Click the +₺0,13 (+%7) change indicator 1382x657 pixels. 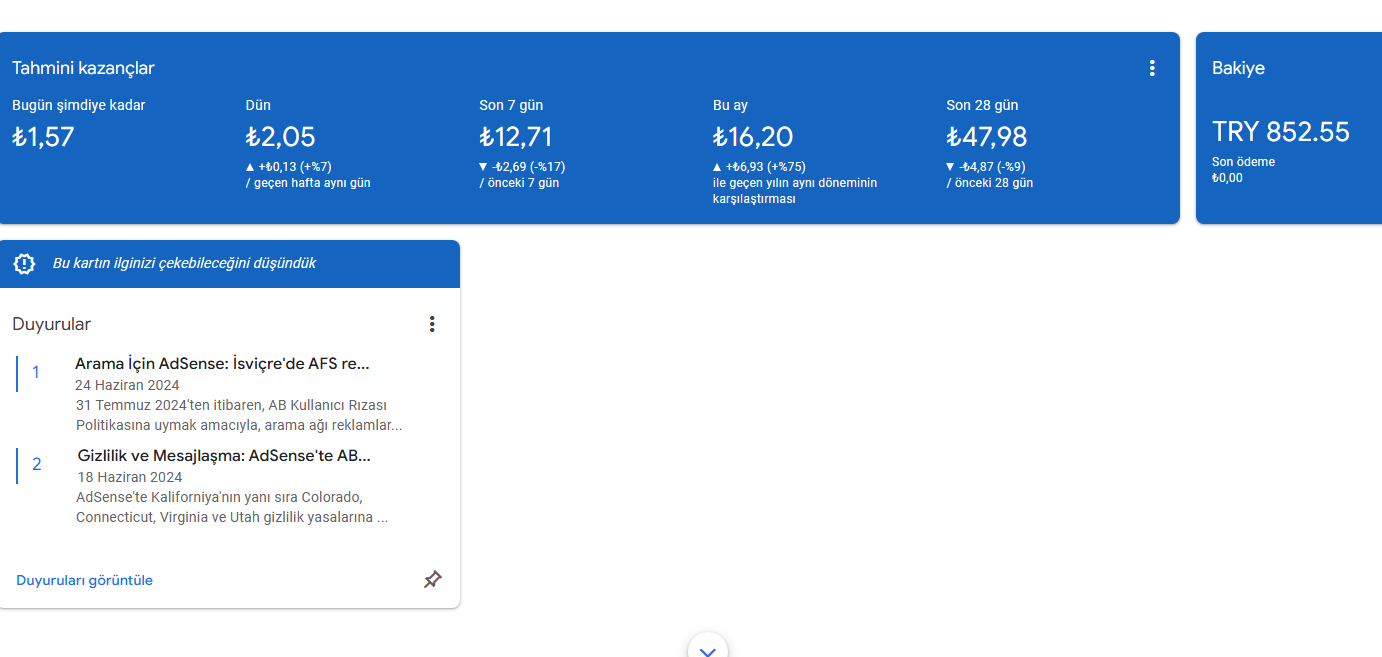tap(288, 167)
